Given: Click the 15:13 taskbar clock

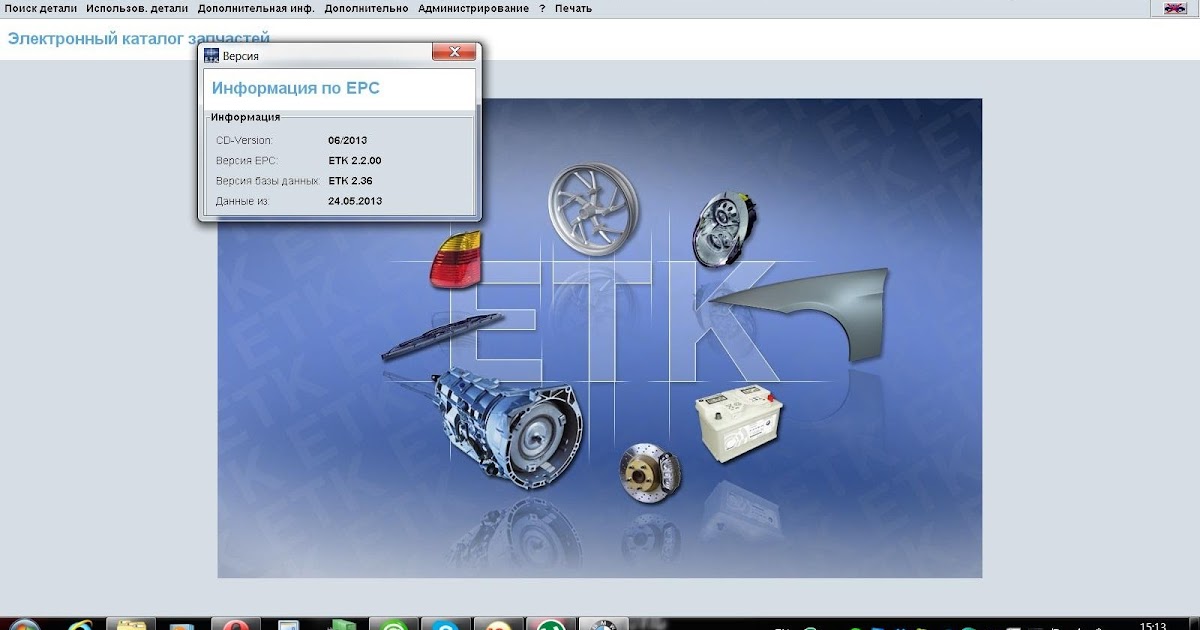Looking at the screenshot, I should coord(1151,625).
